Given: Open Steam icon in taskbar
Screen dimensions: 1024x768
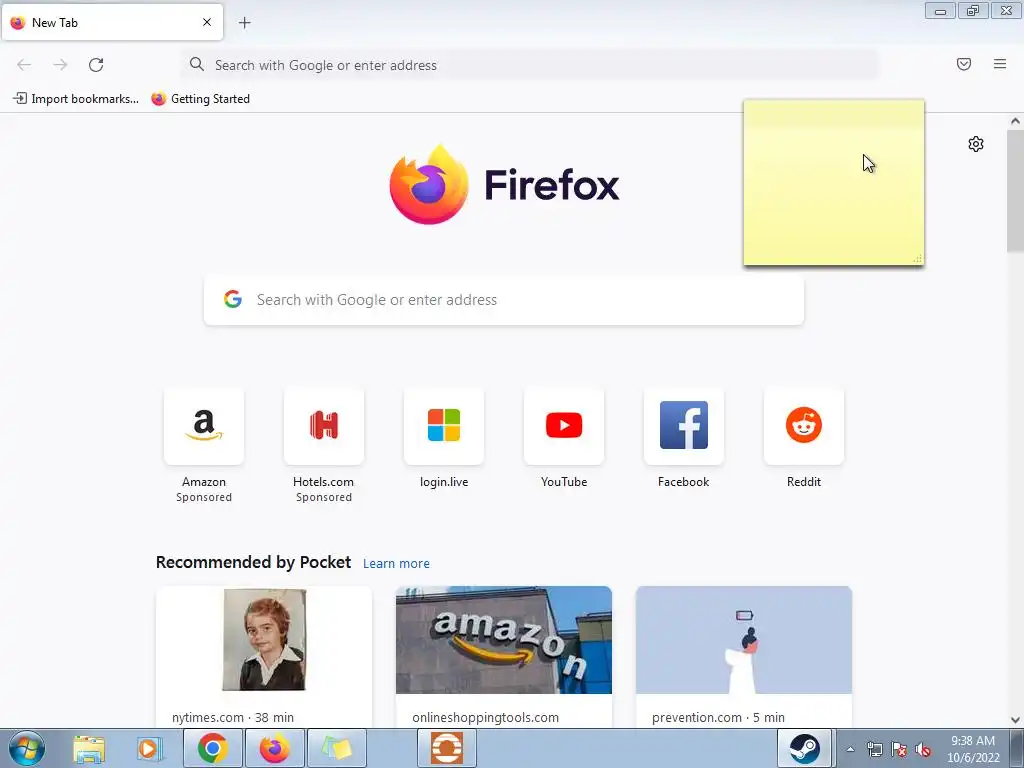Looking at the screenshot, I should 804,748.
